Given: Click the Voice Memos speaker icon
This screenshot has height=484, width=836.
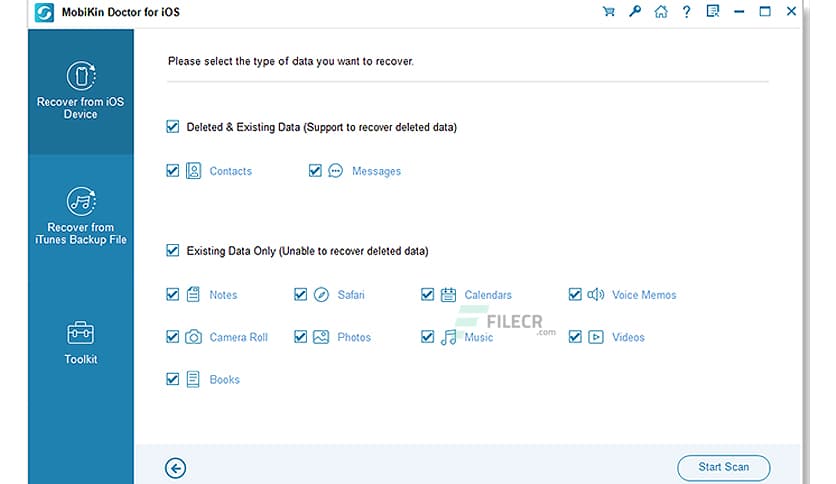Looking at the screenshot, I should click(596, 295).
